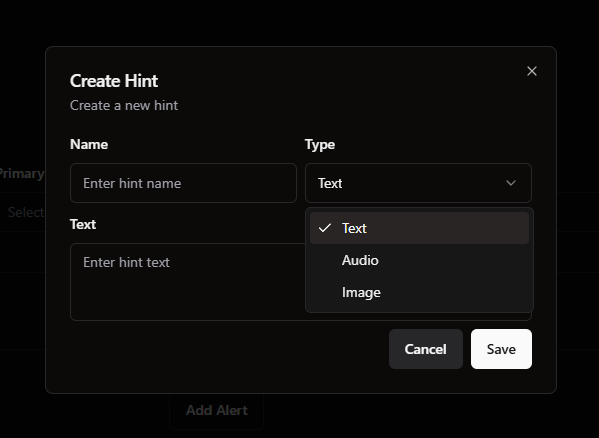The image size is (599, 438).
Task: Click the Type field label
Action: 320,144
